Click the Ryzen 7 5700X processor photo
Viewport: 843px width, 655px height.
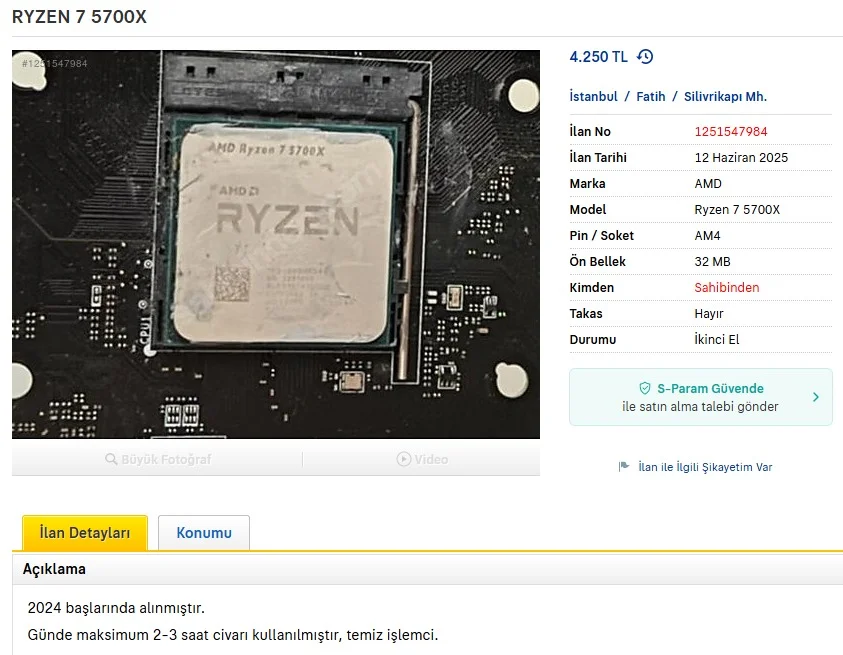tap(276, 245)
